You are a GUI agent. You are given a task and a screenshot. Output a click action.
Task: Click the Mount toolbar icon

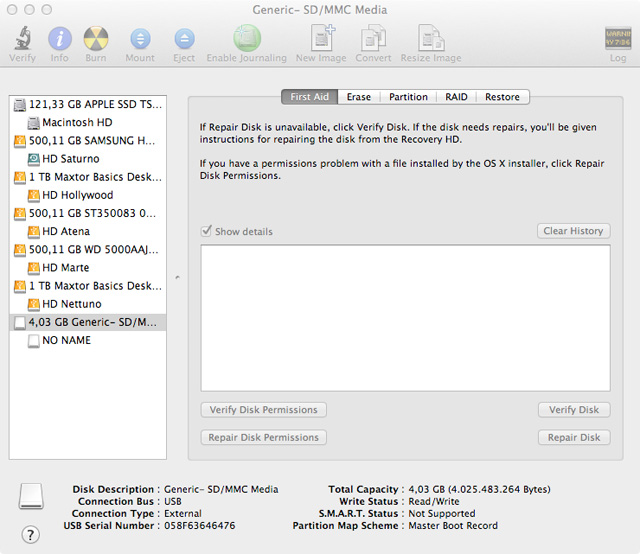tap(140, 39)
